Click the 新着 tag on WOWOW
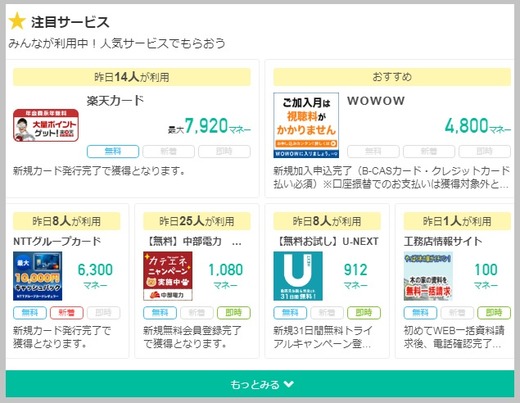 (x=429, y=152)
